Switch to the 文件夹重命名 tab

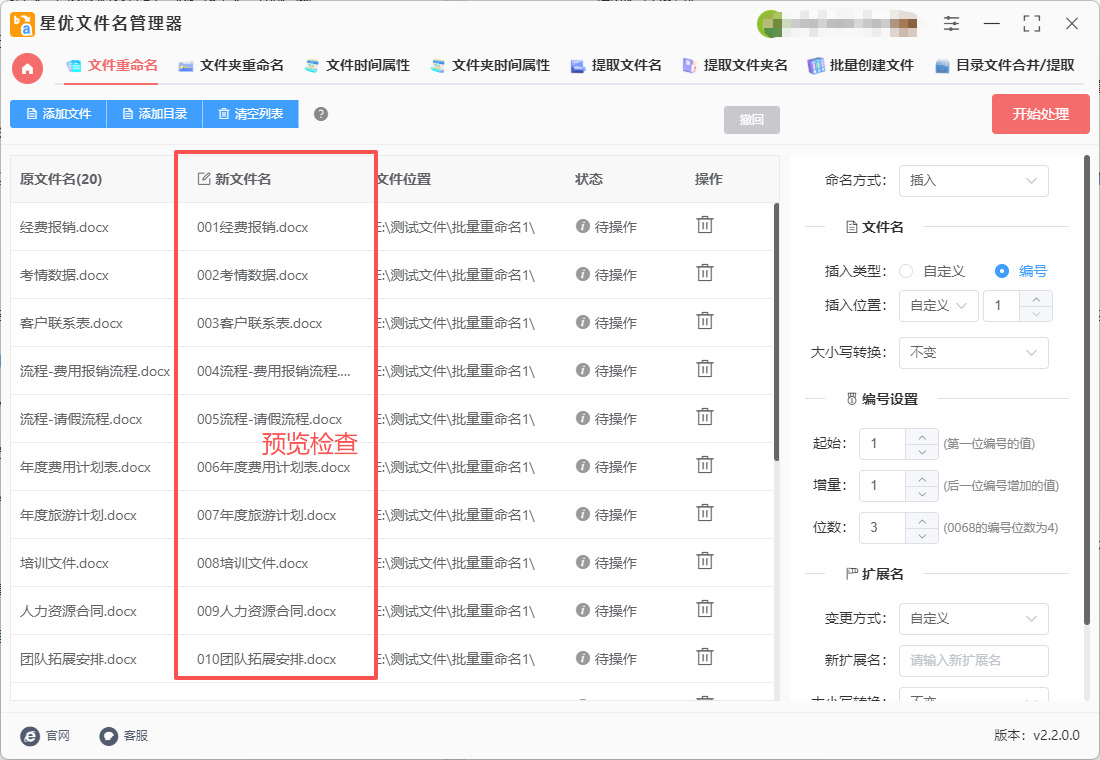click(231, 65)
